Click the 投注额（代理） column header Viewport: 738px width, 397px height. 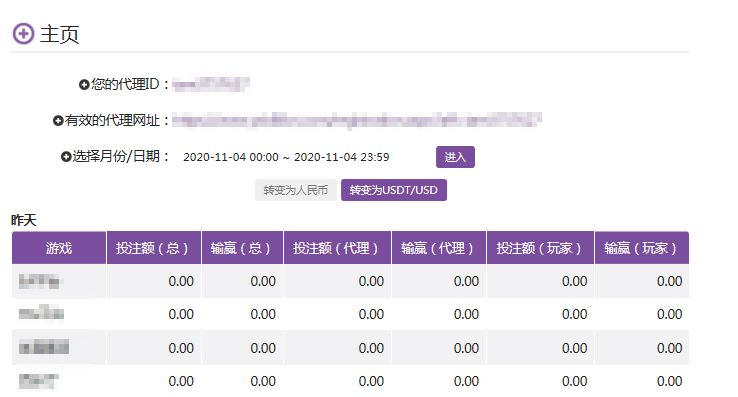click(x=337, y=248)
